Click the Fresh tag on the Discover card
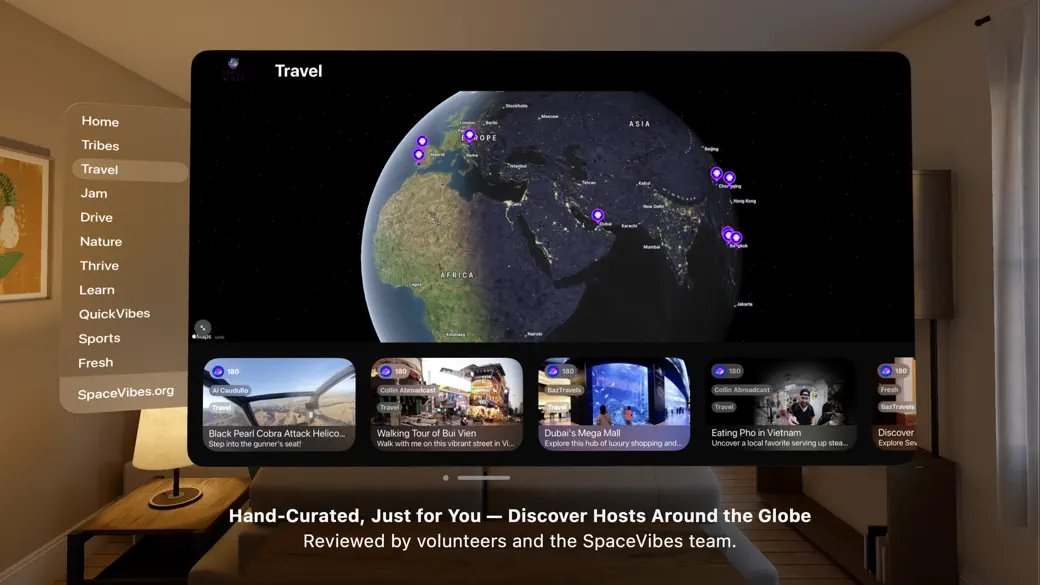The width and height of the screenshot is (1040, 585). click(889, 390)
